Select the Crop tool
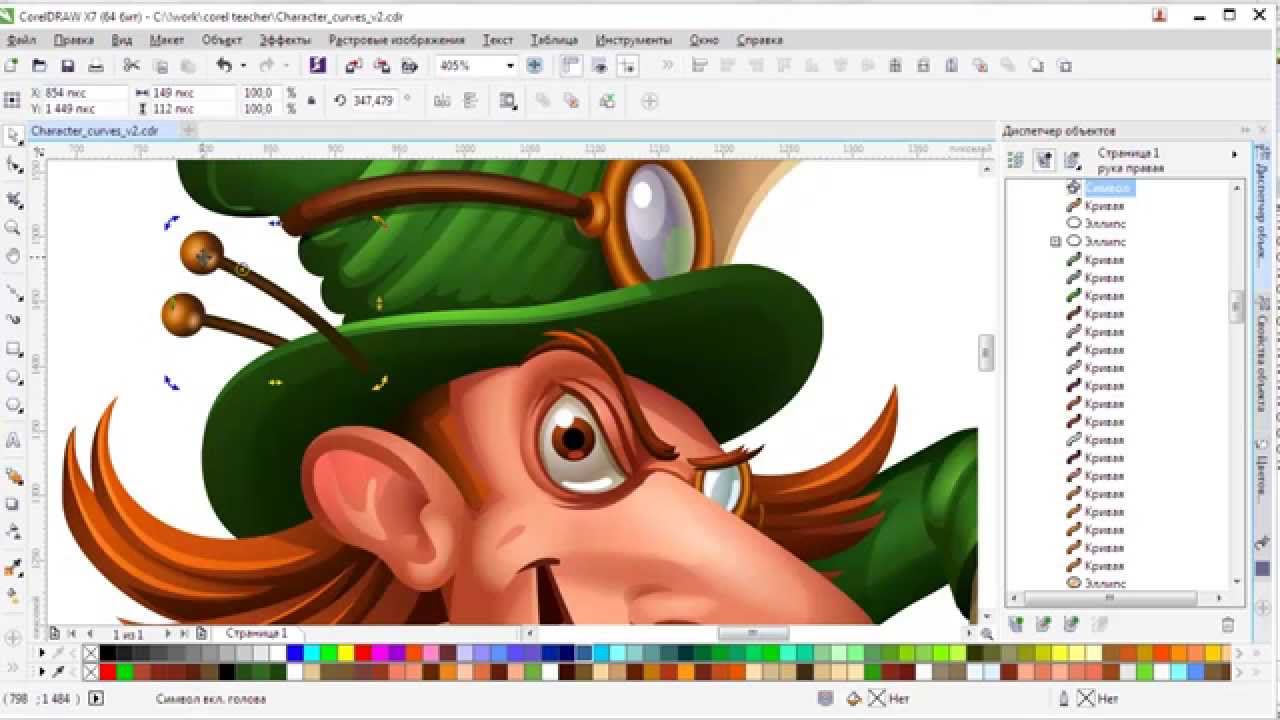This screenshot has width=1280, height=720. (13, 200)
